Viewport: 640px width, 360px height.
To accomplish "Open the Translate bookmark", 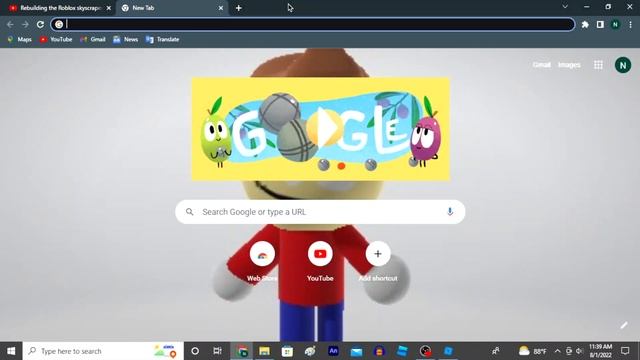I will [x=162, y=40].
